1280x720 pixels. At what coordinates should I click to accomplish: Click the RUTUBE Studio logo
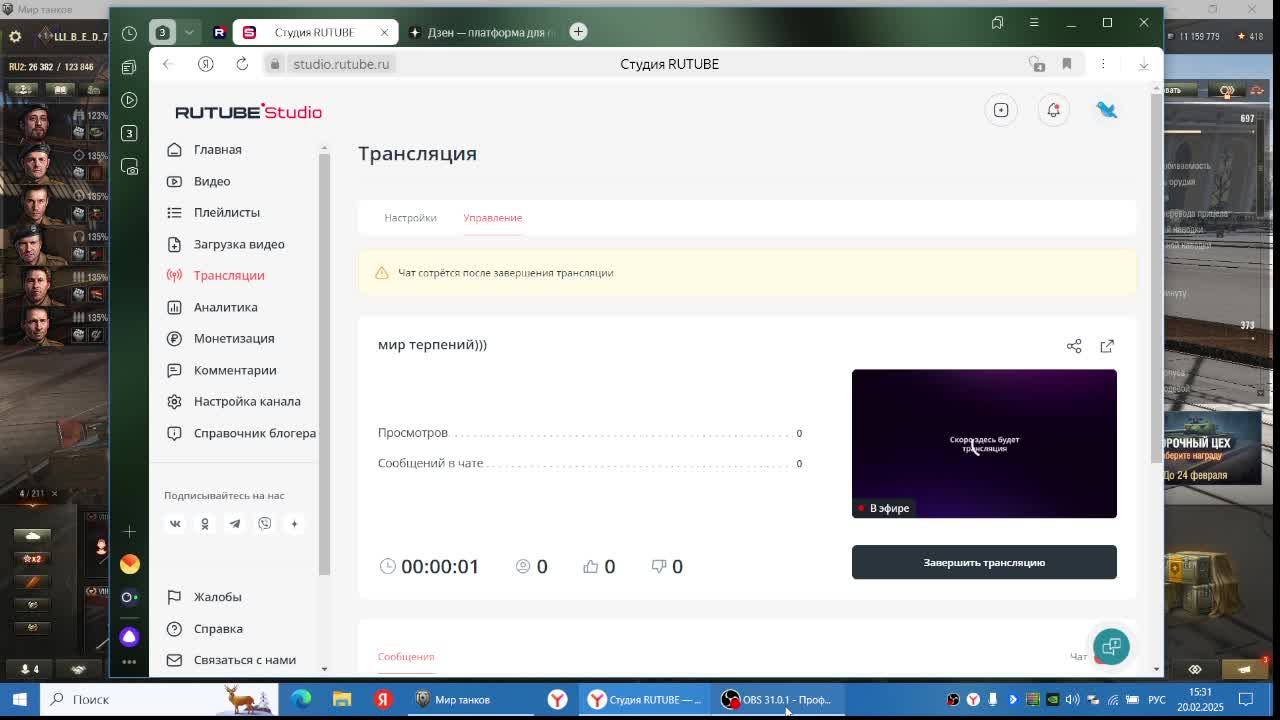pos(248,111)
